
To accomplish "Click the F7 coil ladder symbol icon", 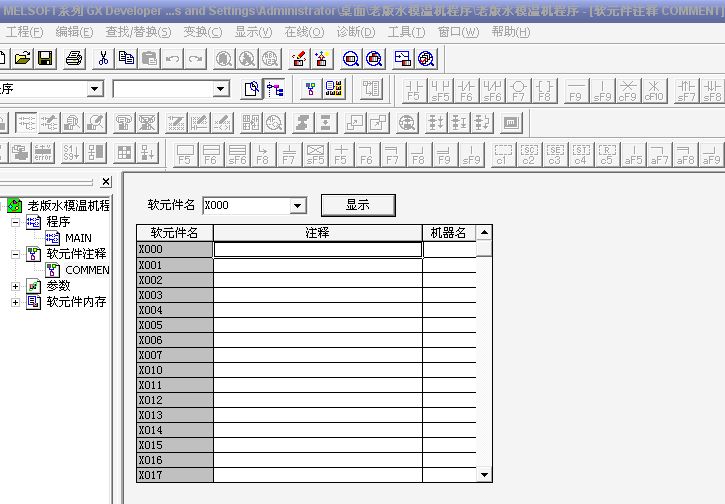I will (518, 90).
